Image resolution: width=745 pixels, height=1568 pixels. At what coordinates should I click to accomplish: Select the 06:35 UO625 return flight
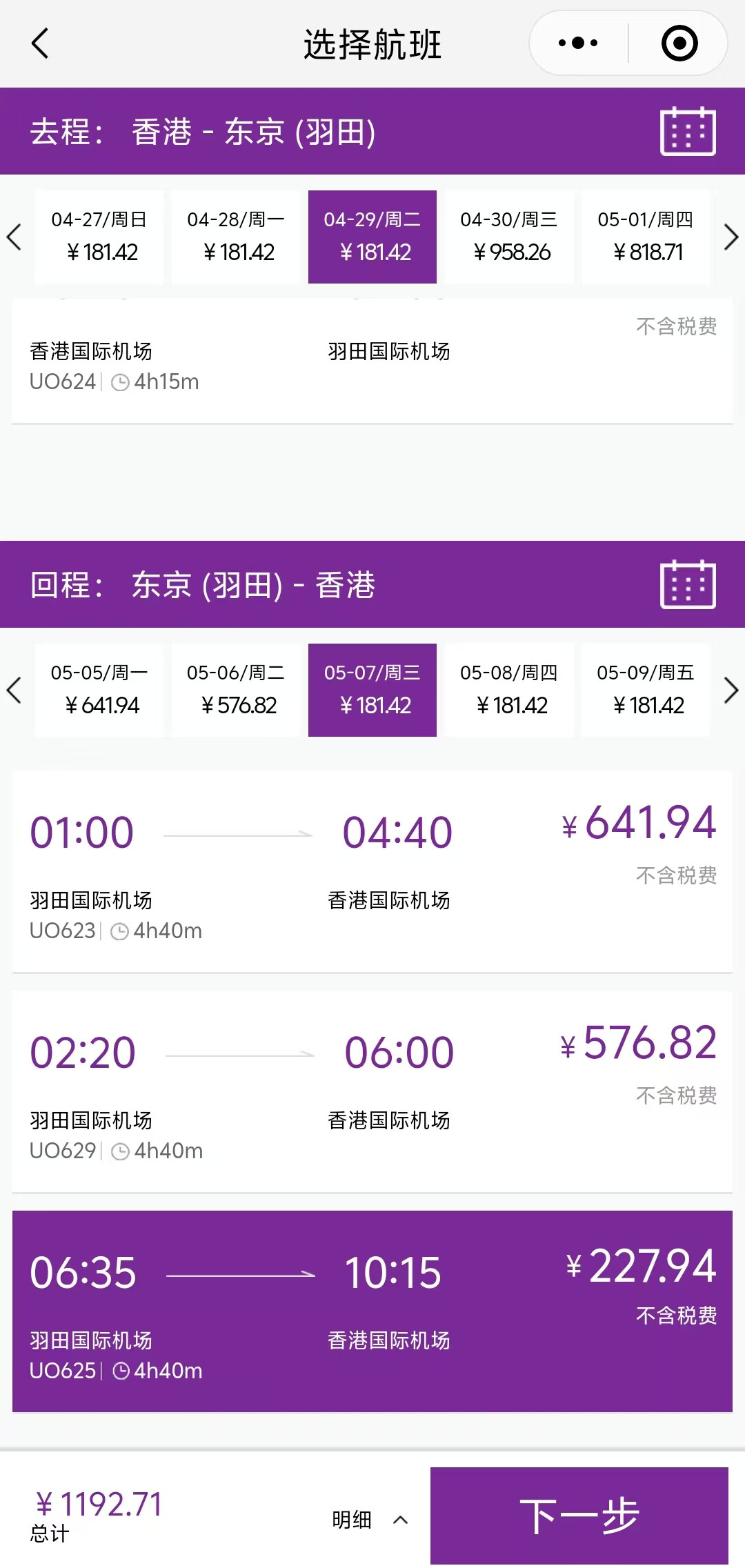coord(372,1311)
